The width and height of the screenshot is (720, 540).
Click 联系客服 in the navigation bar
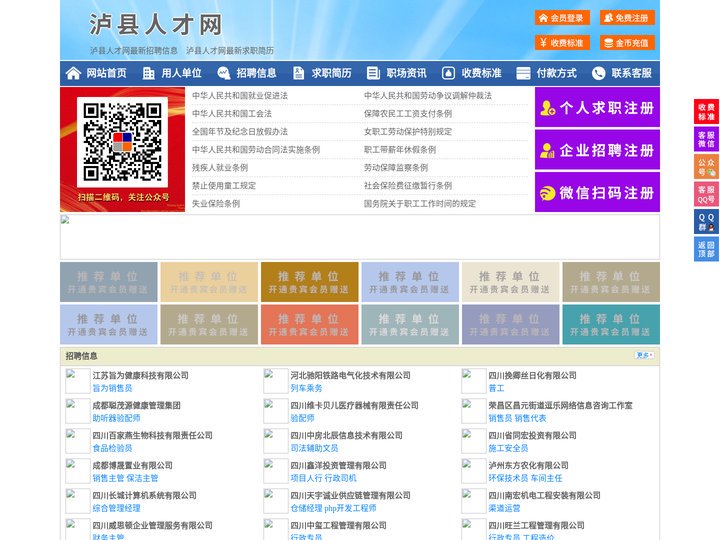(x=631, y=73)
